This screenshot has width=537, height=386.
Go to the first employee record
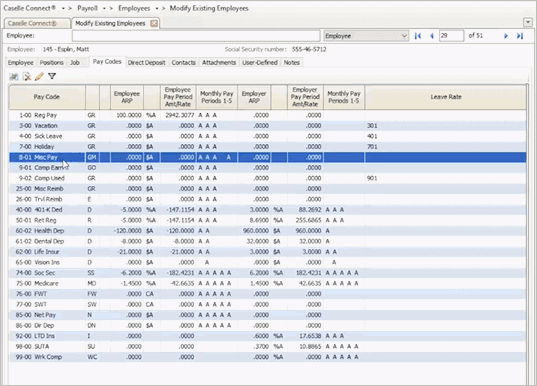[418, 36]
